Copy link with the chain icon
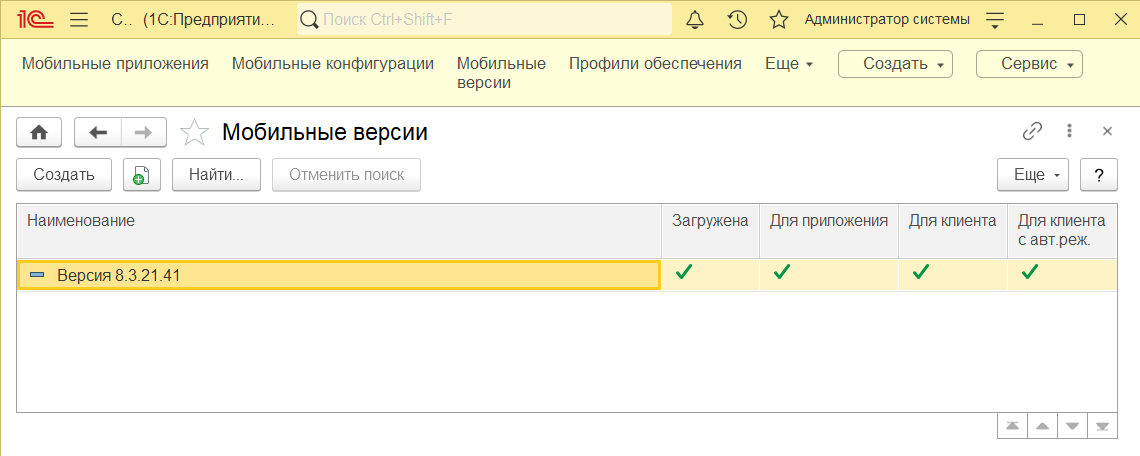This screenshot has height=456, width=1140. click(x=1032, y=131)
